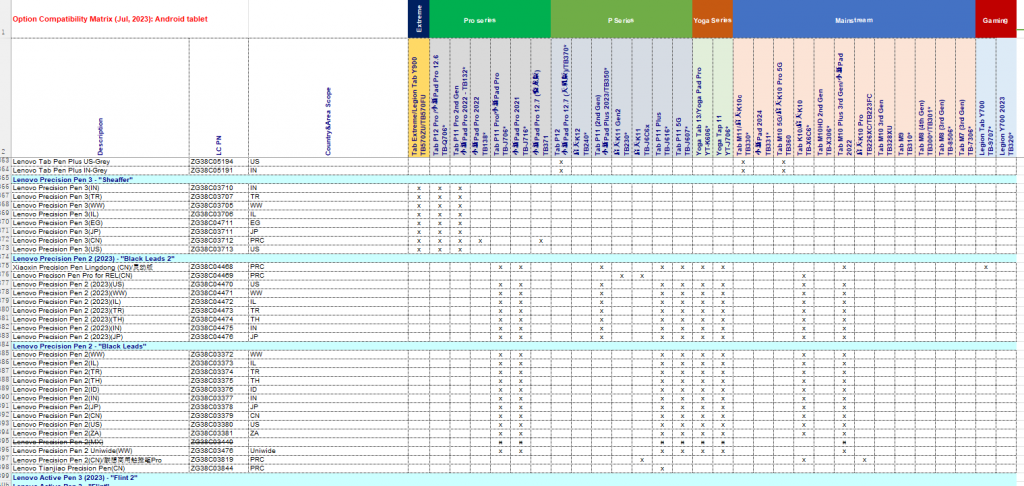Select part number ZG38C03379
Image resolution: width=1024 pixels, height=486 pixels.
tap(219, 415)
